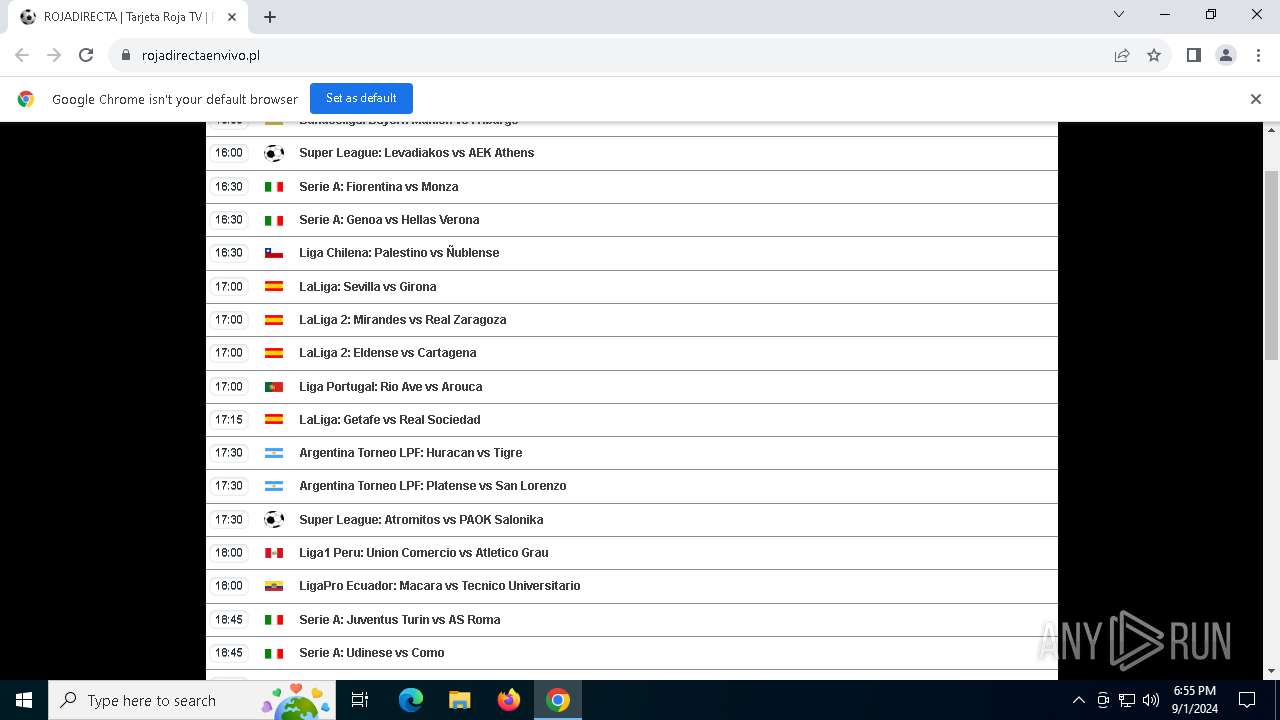Go forward to the next page
1280x720 pixels.
[54, 55]
